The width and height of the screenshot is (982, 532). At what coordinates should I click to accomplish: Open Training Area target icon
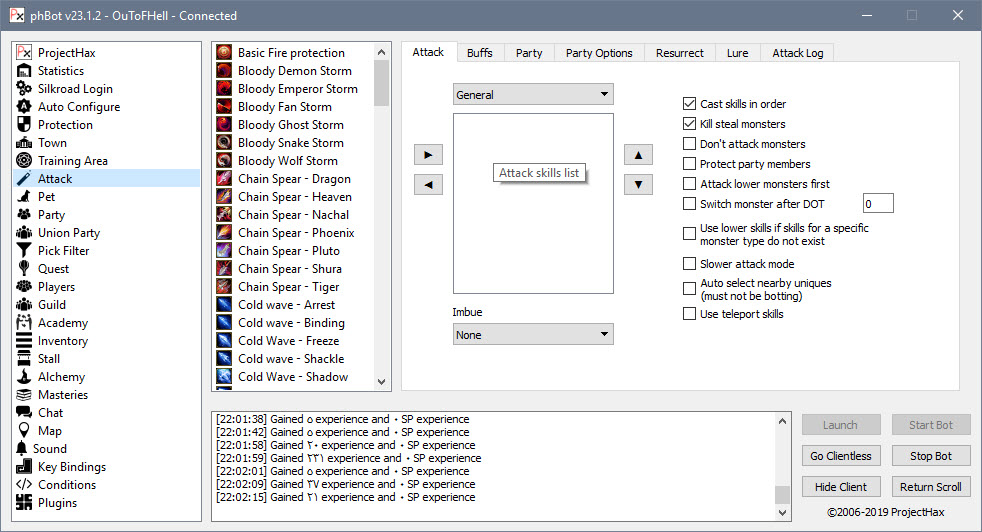coord(24,161)
